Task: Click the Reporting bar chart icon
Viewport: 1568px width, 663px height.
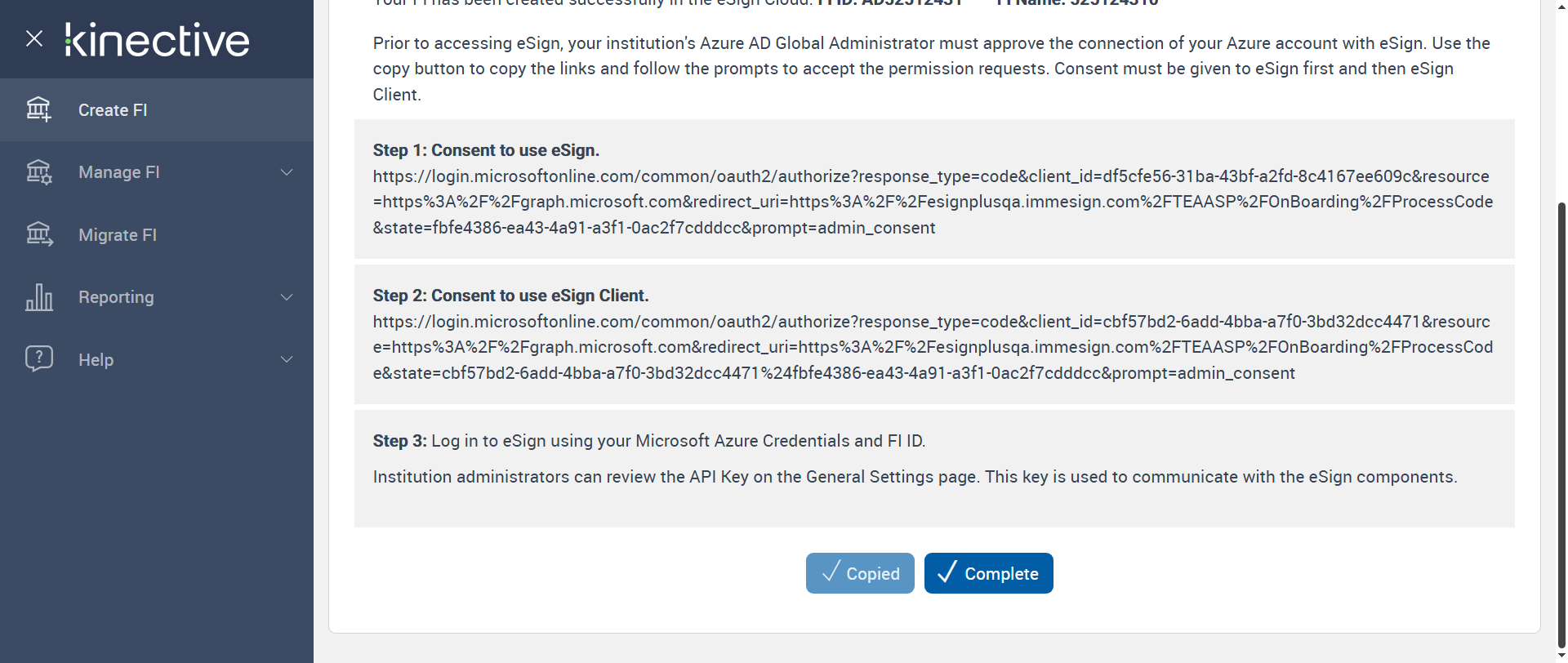Action: [39, 297]
